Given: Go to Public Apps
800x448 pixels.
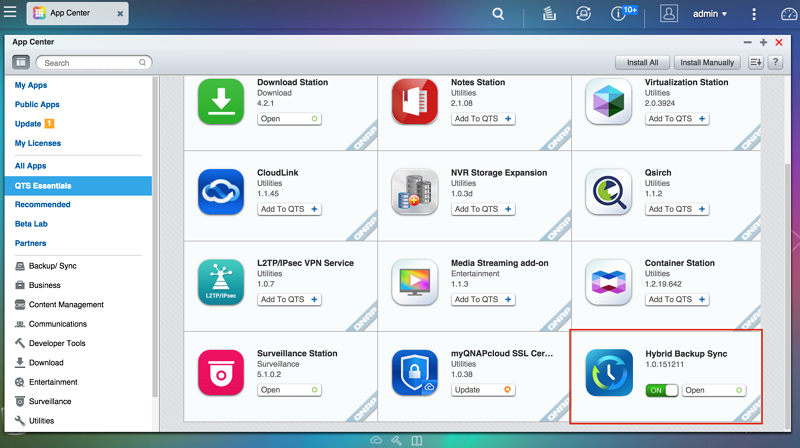Looking at the screenshot, I should [x=37, y=105].
